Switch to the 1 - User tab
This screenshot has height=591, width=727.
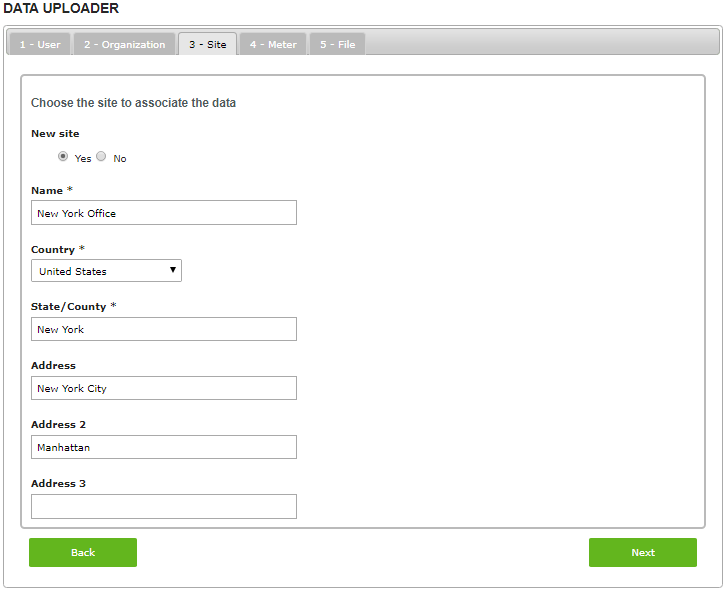(x=40, y=44)
